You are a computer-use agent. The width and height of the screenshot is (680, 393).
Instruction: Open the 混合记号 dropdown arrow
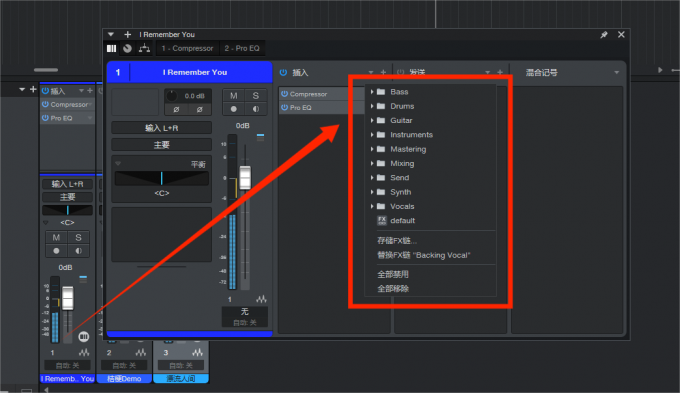pos(616,72)
